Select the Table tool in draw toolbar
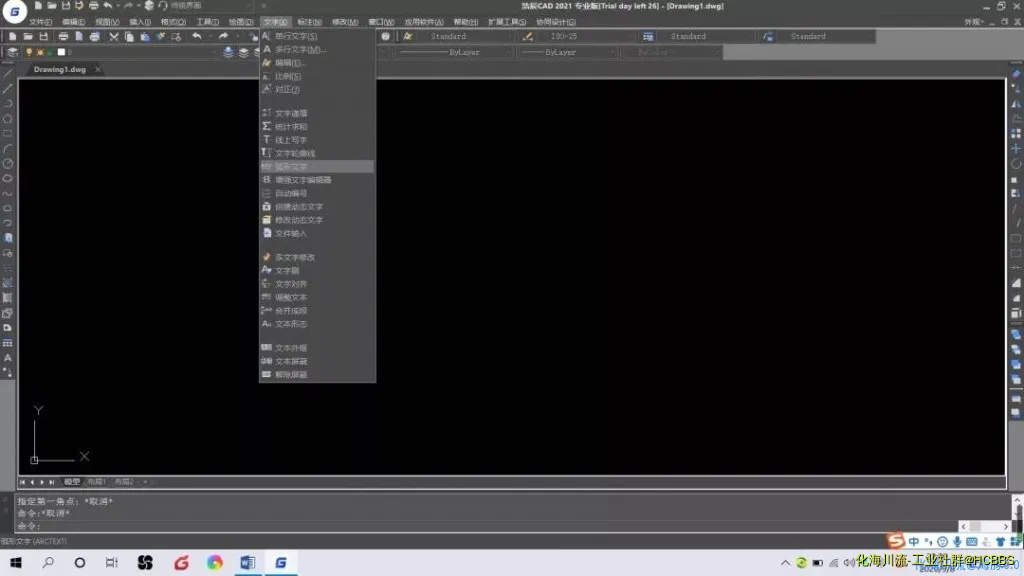 click(8, 343)
